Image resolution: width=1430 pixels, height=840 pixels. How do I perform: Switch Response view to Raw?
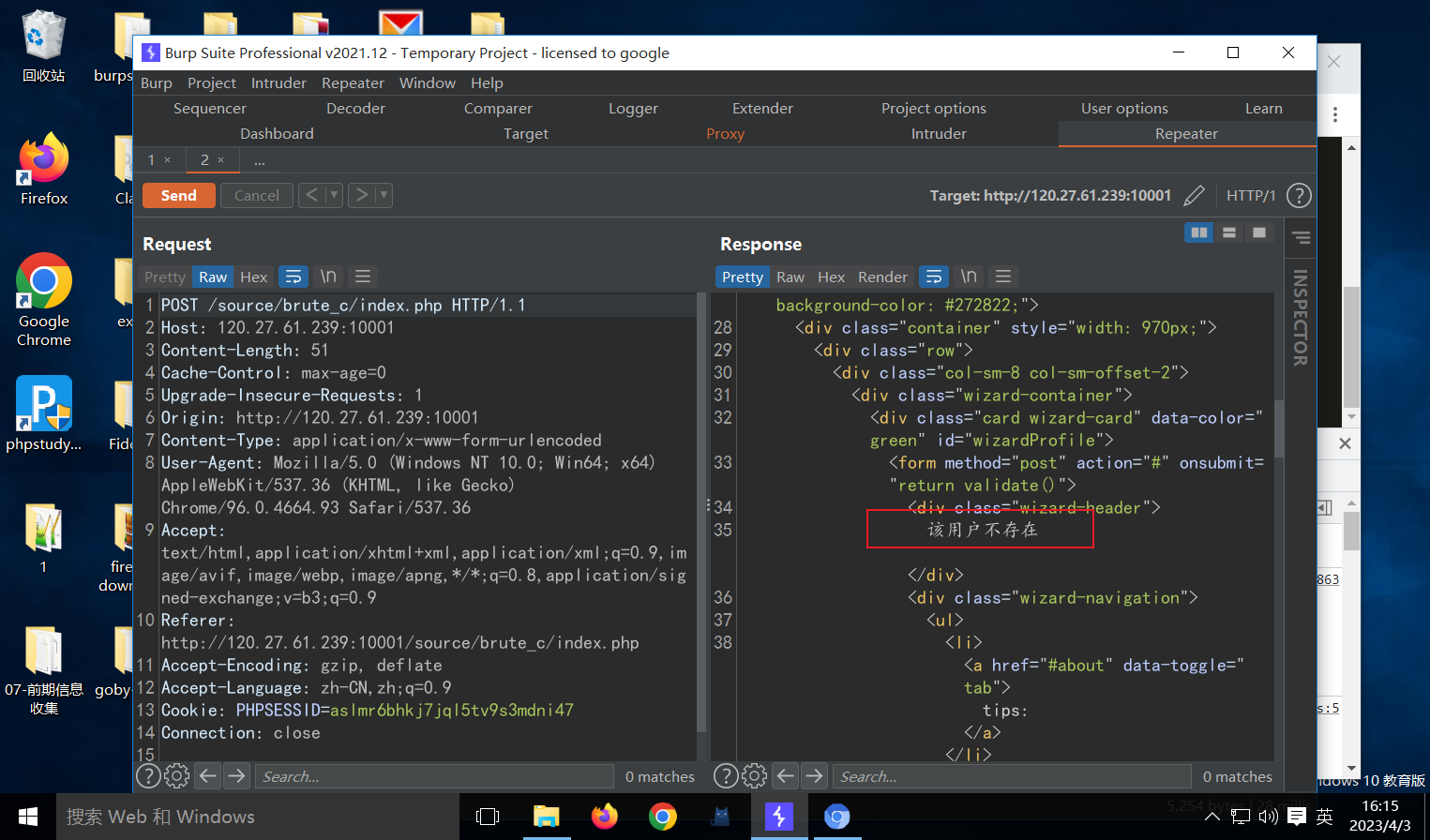click(790, 277)
